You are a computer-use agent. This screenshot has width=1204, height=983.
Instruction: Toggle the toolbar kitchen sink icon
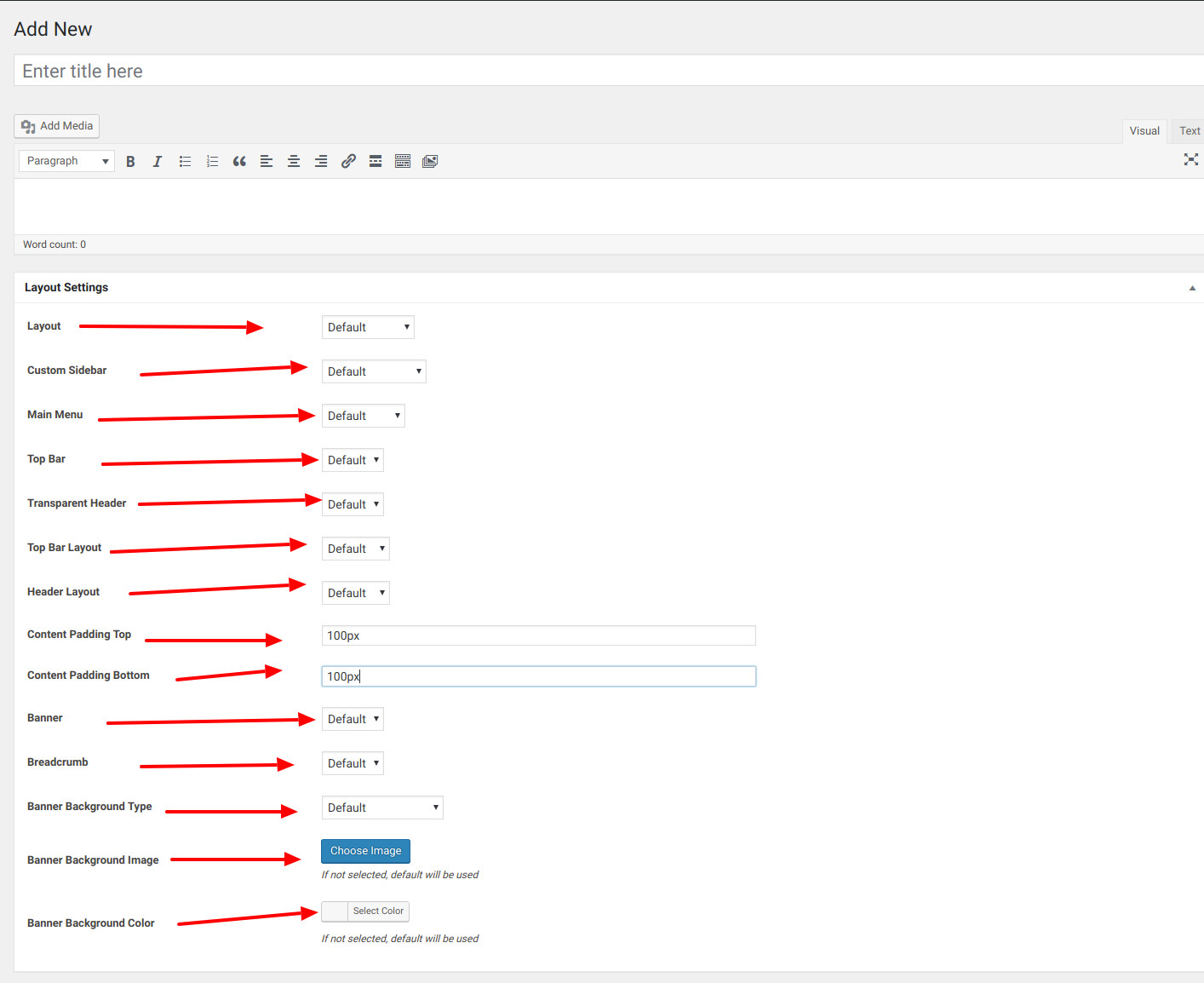coord(403,161)
